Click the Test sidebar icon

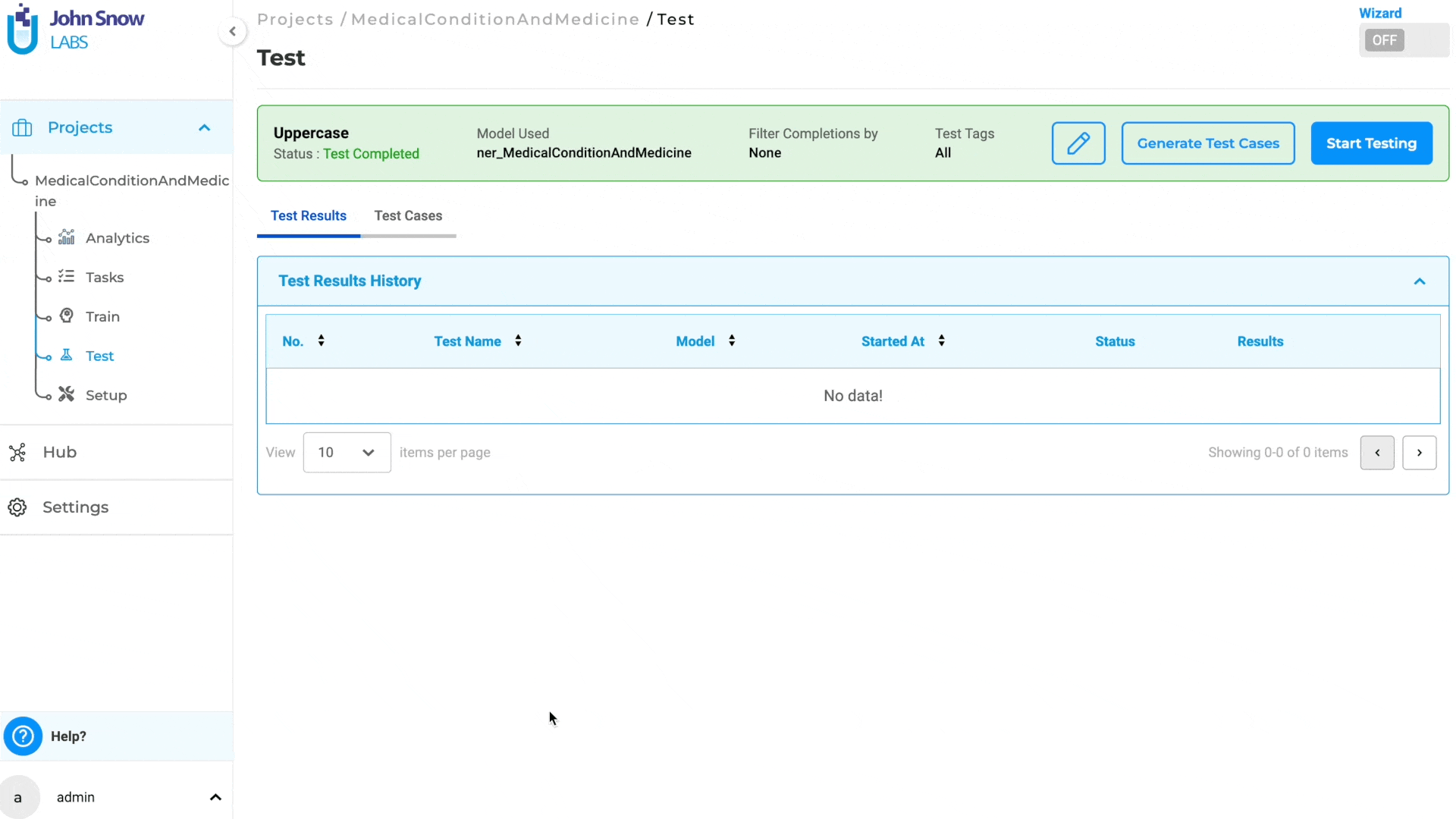click(66, 354)
